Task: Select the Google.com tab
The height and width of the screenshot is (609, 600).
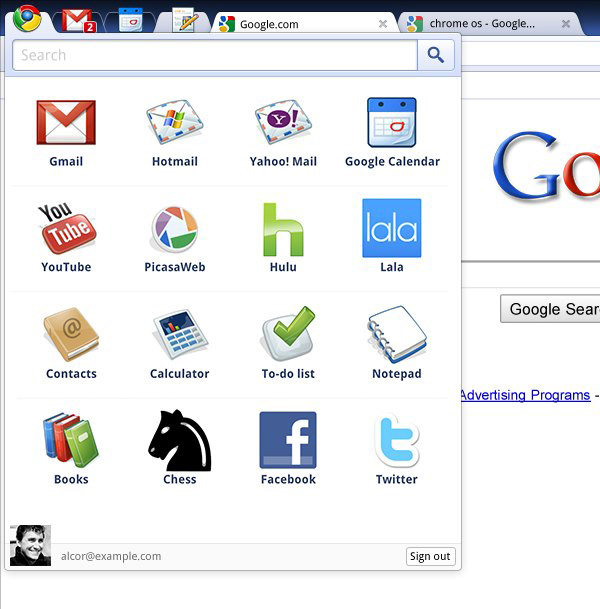Action: pos(304,24)
